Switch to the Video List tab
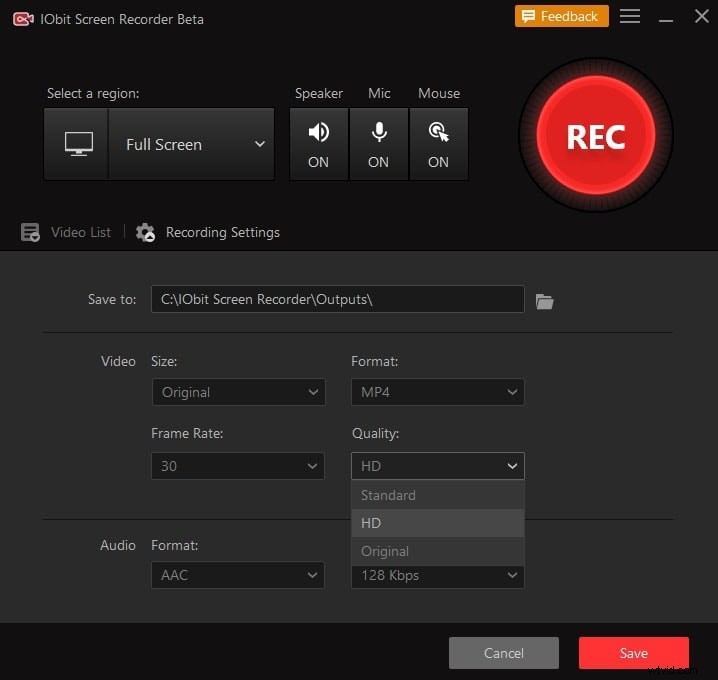 click(x=81, y=232)
